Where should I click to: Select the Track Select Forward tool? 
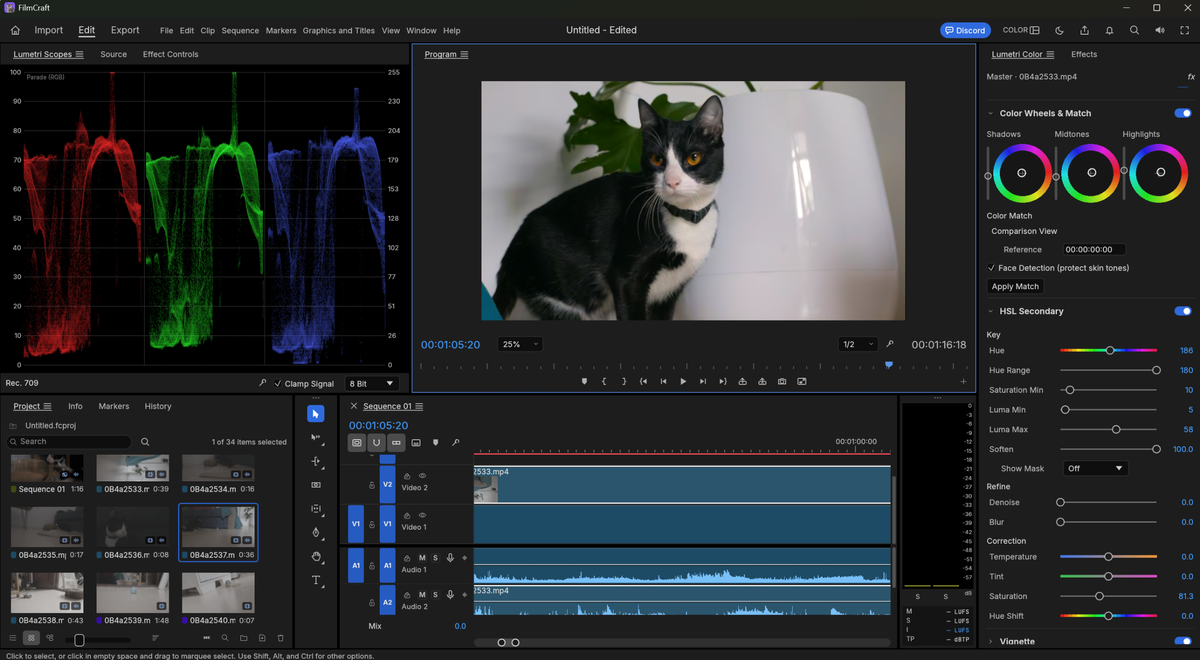(316, 438)
